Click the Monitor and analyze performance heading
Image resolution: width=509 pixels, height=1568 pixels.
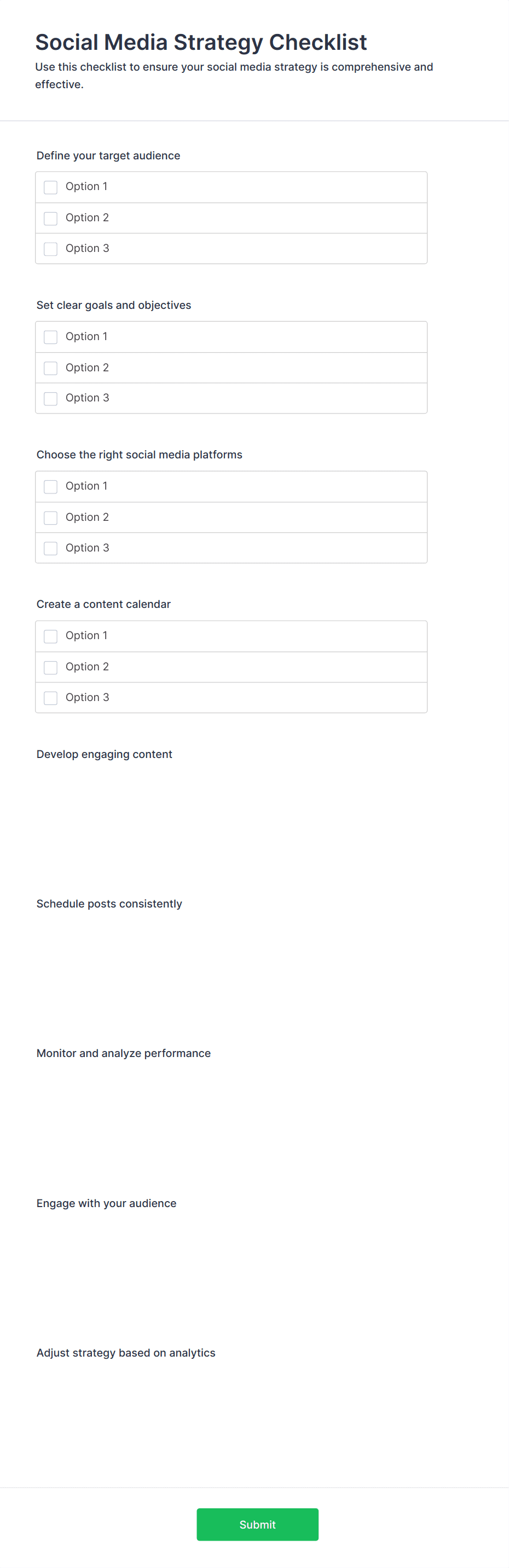click(x=124, y=1054)
